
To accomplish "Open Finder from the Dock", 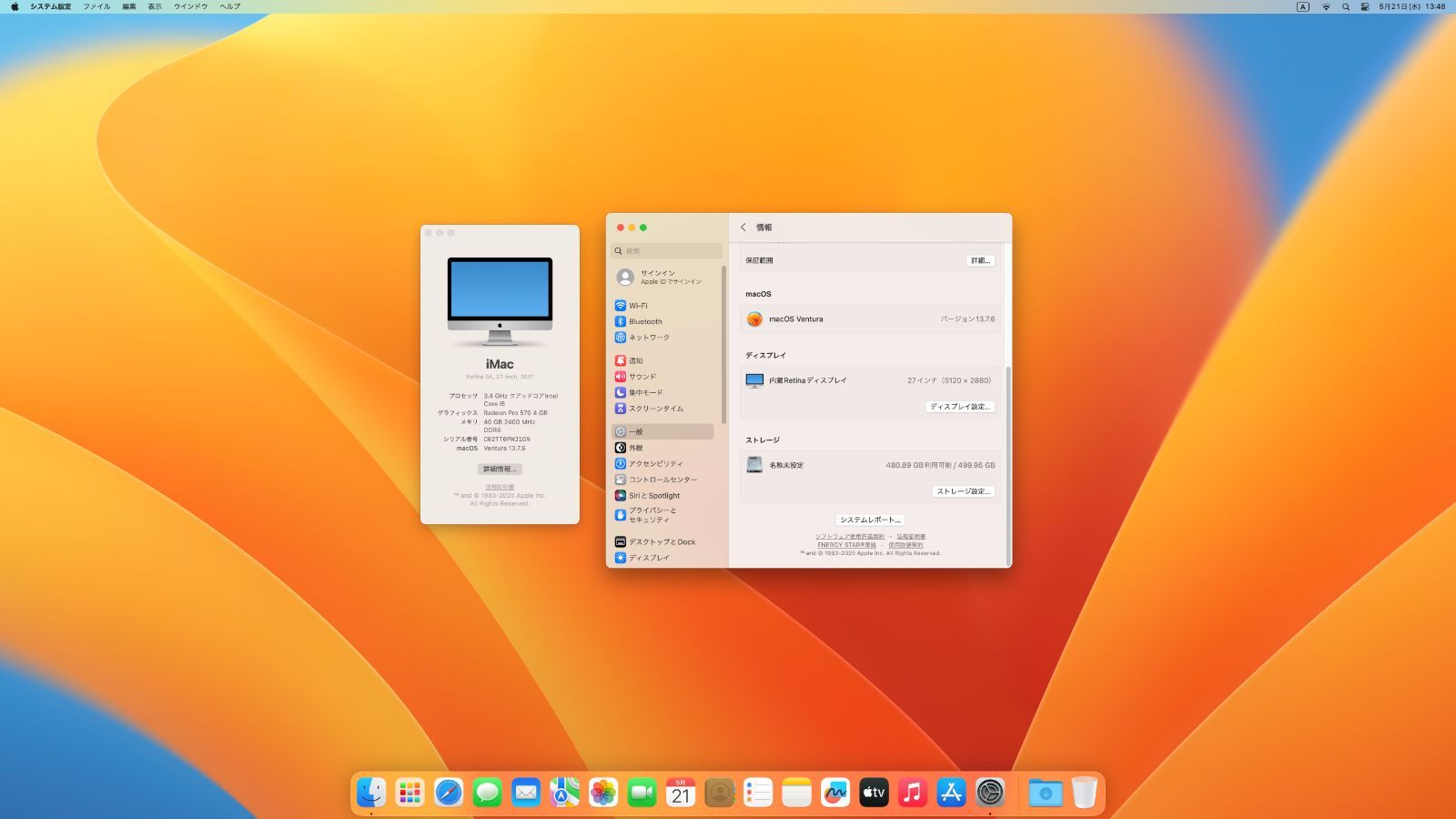I will pyautogui.click(x=371, y=793).
